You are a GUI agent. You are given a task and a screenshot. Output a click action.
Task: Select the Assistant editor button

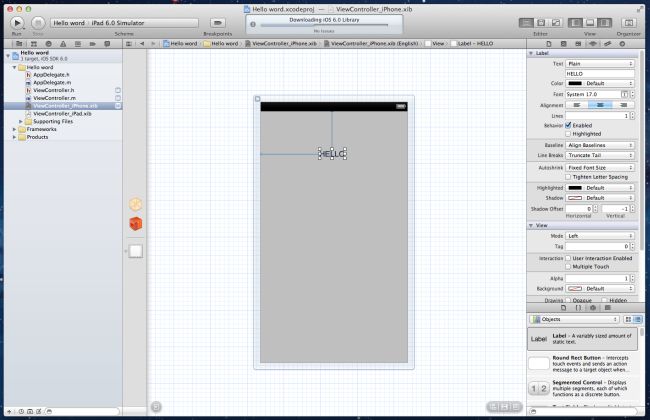[x=541, y=23]
